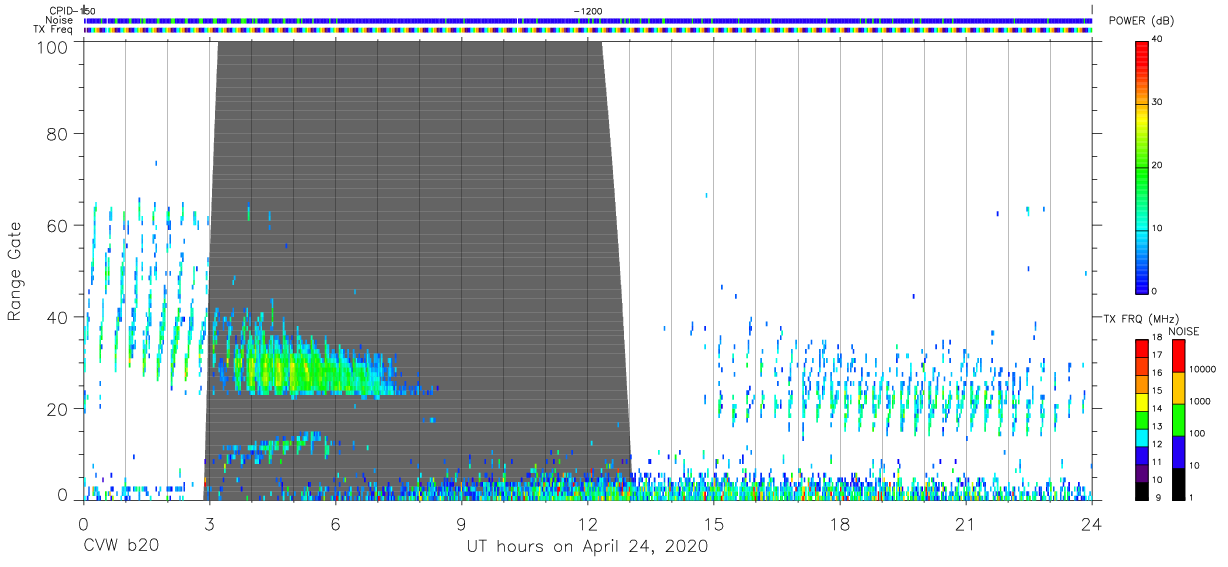The image size is (1228, 567).
Task: Pick the red top segment of TX FRQ legend
Action: point(1141,348)
